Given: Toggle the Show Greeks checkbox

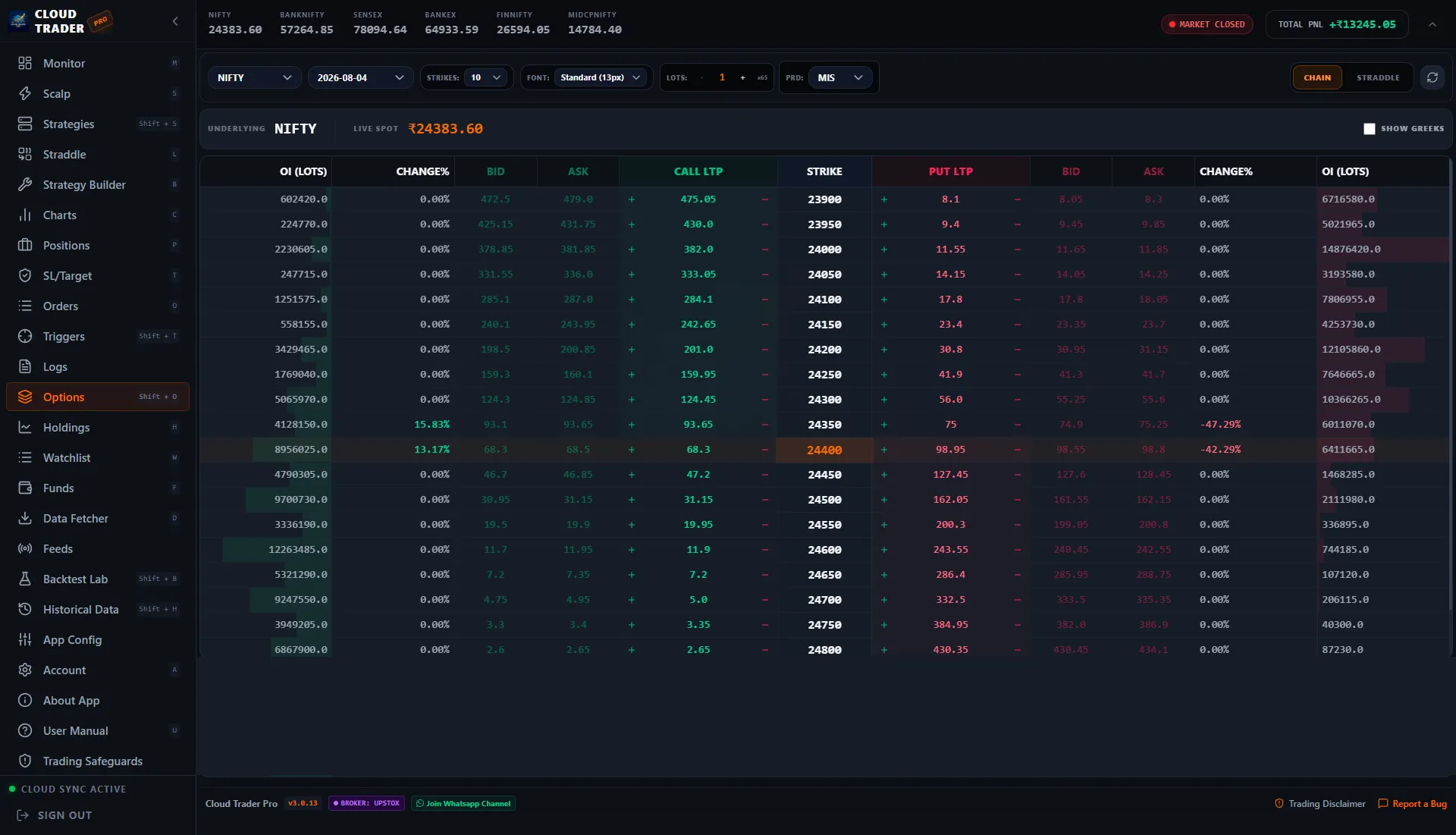Looking at the screenshot, I should click(1369, 129).
